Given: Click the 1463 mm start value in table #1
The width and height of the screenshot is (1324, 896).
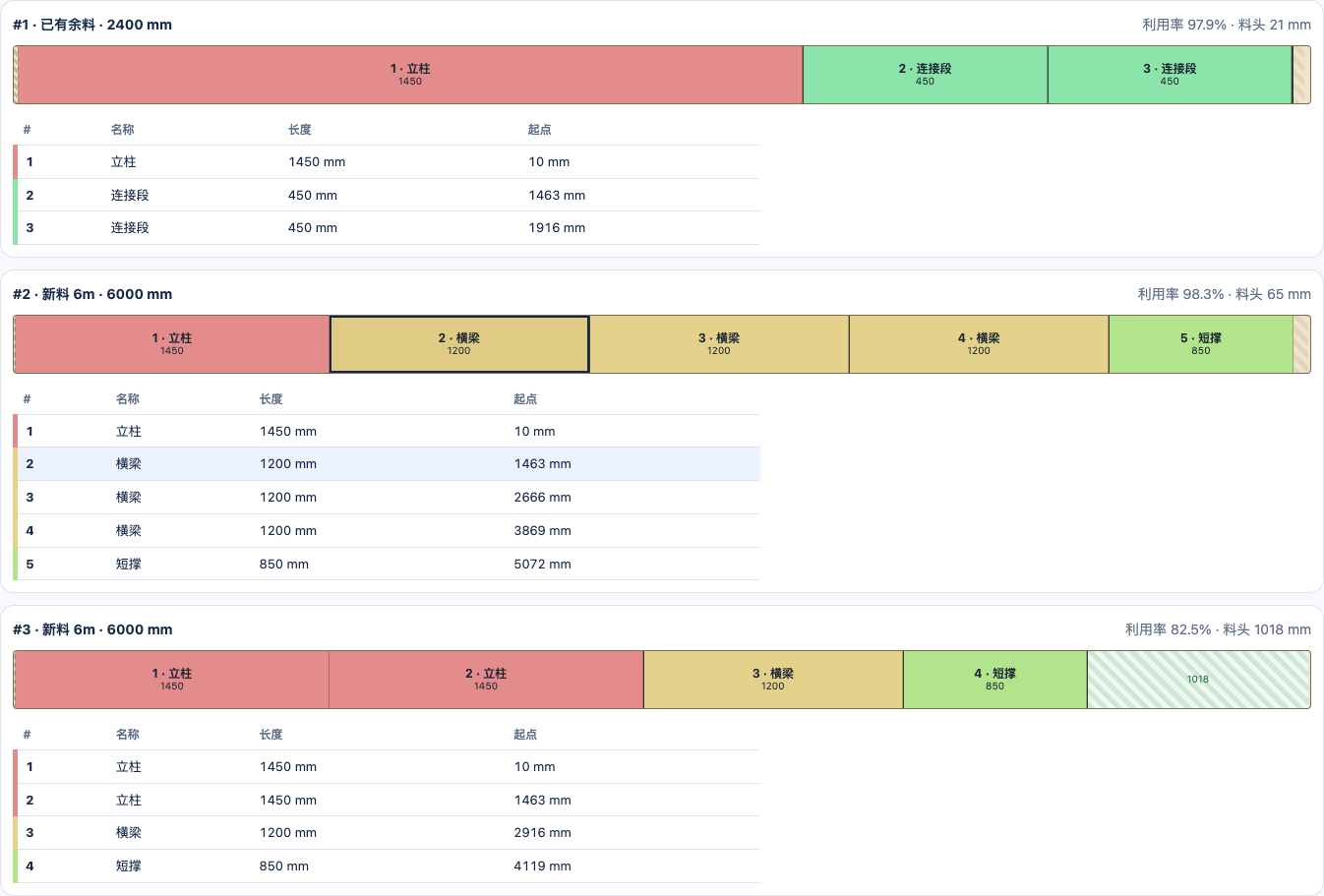Looking at the screenshot, I should (557, 195).
